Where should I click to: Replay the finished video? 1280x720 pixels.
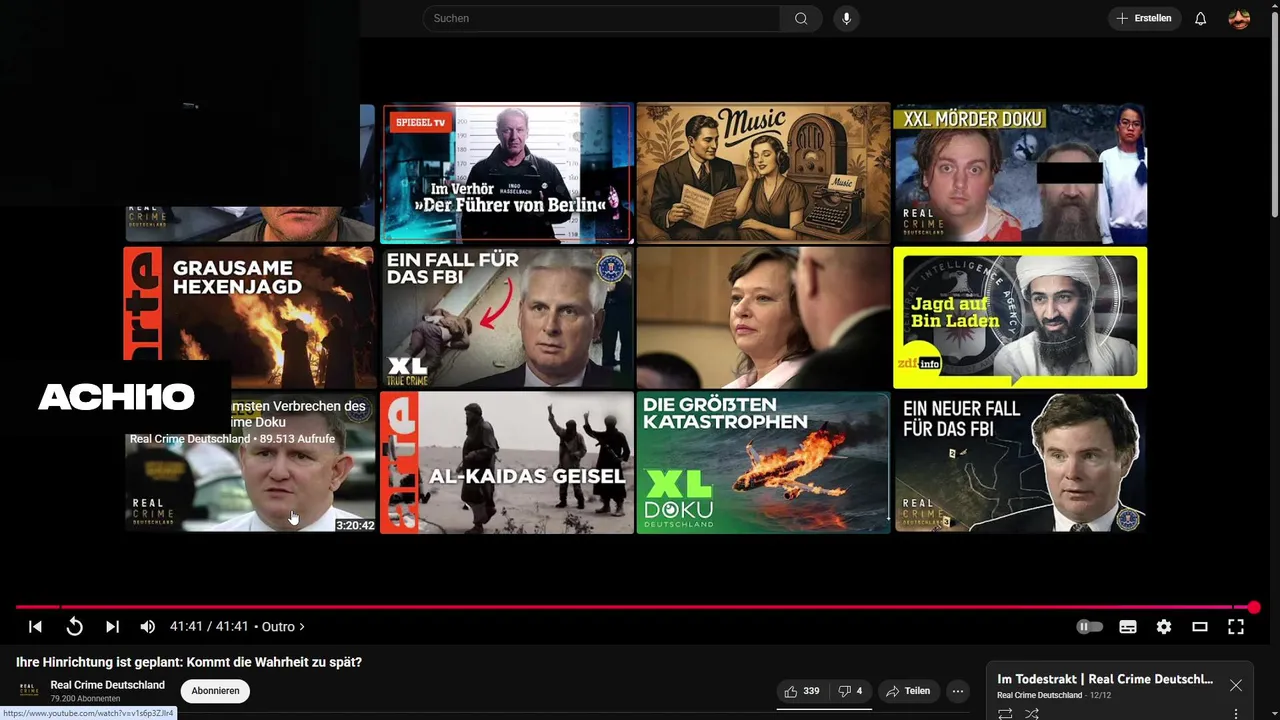[x=74, y=627]
